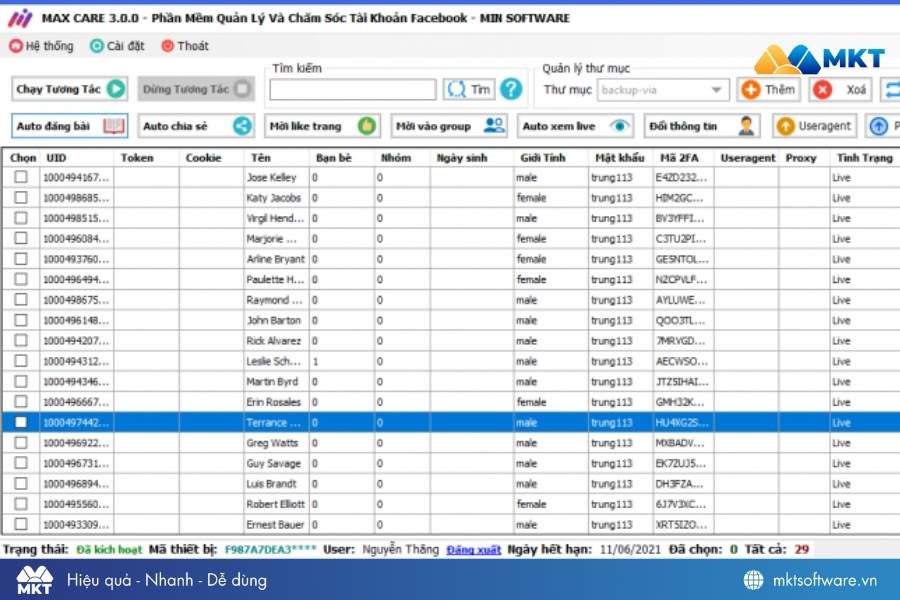Click the book icon on Auto đăng bài
The width and height of the screenshot is (900, 600).
[x=114, y=126]
